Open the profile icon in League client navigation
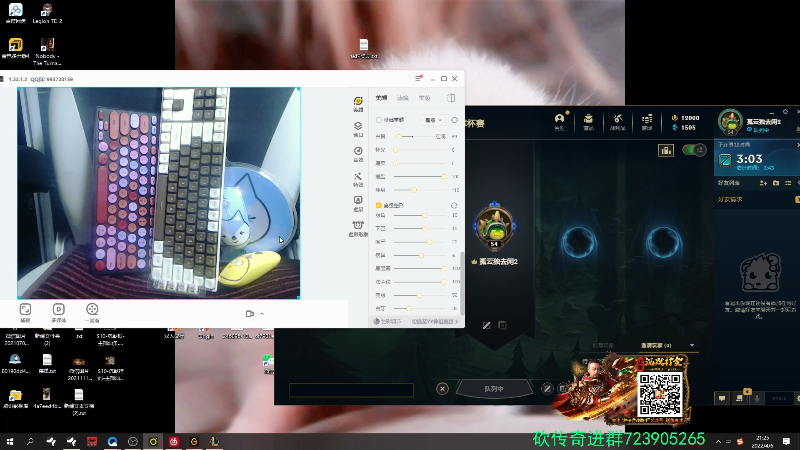The height and width of the screenshot is (450, 800). (x=560, y=122)
